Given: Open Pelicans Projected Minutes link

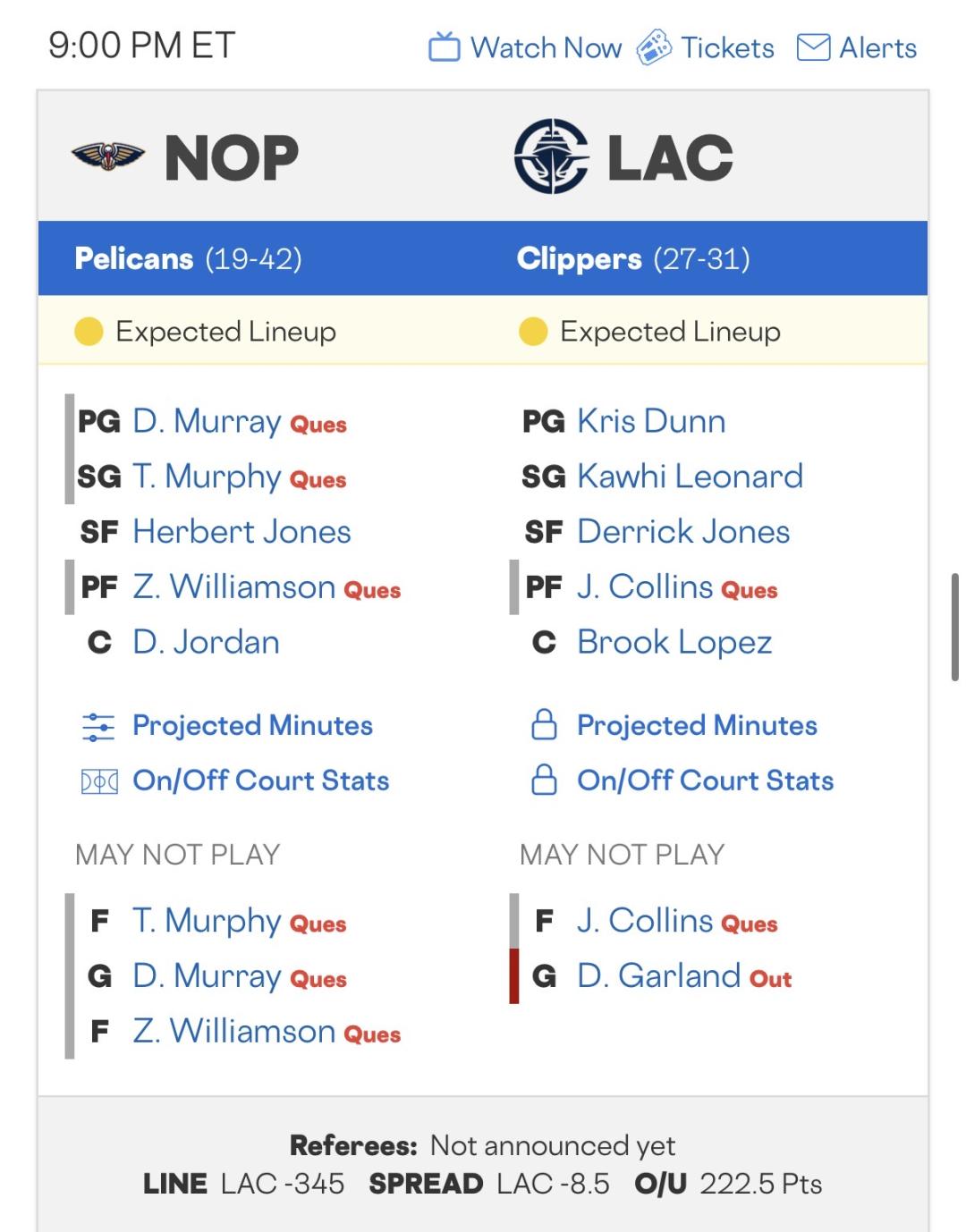Looking at the screenshot, I should [252, 725].
